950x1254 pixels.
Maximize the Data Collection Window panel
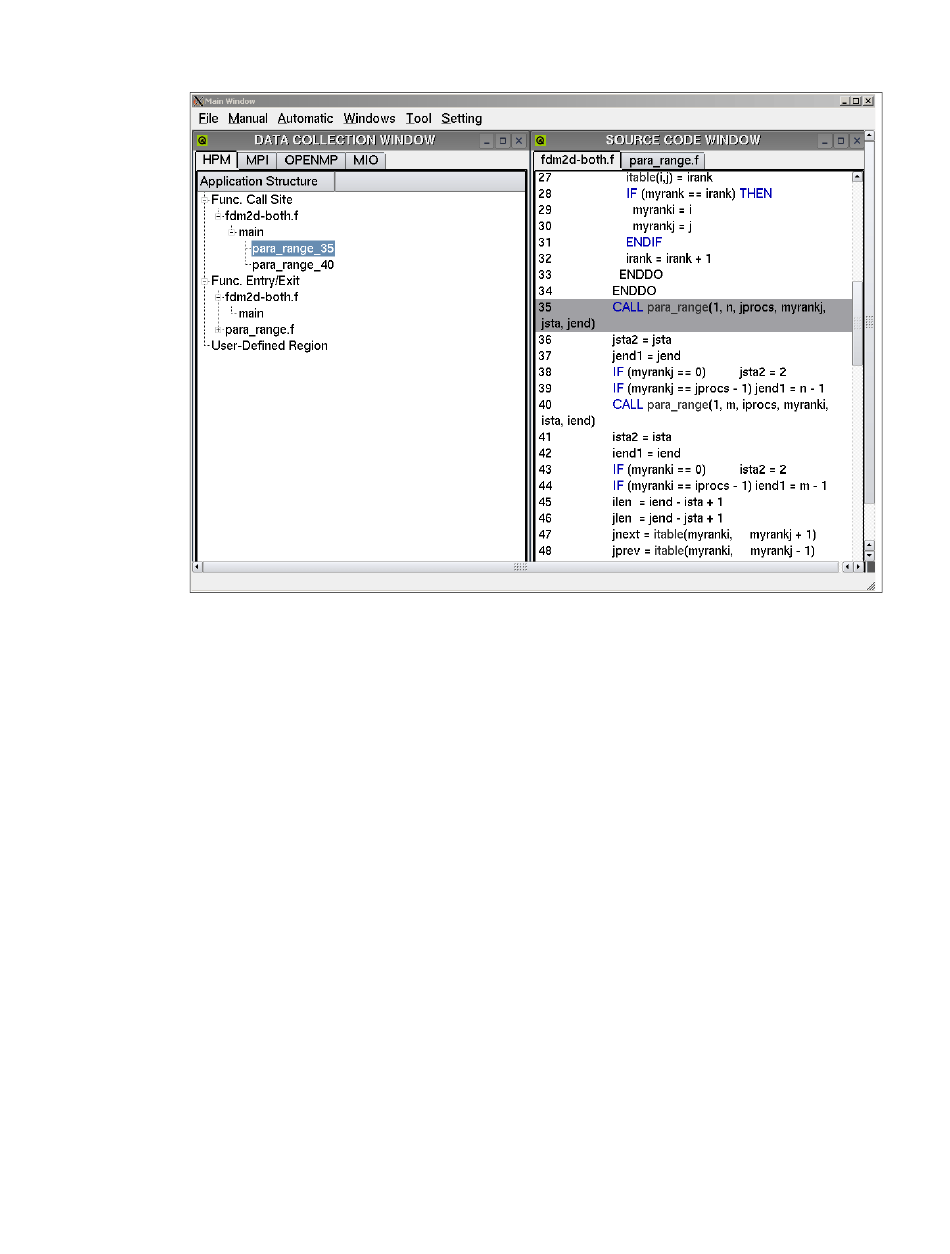coord(503,142)
